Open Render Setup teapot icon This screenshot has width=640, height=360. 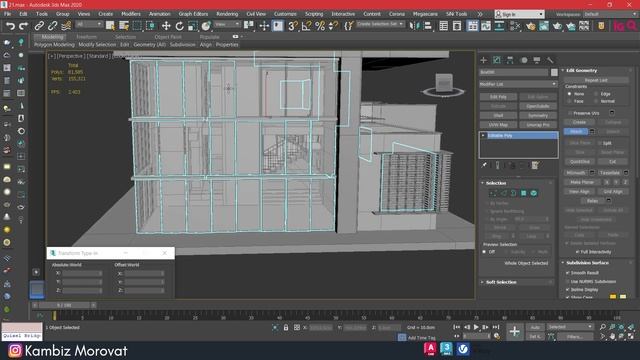point(530,26)
